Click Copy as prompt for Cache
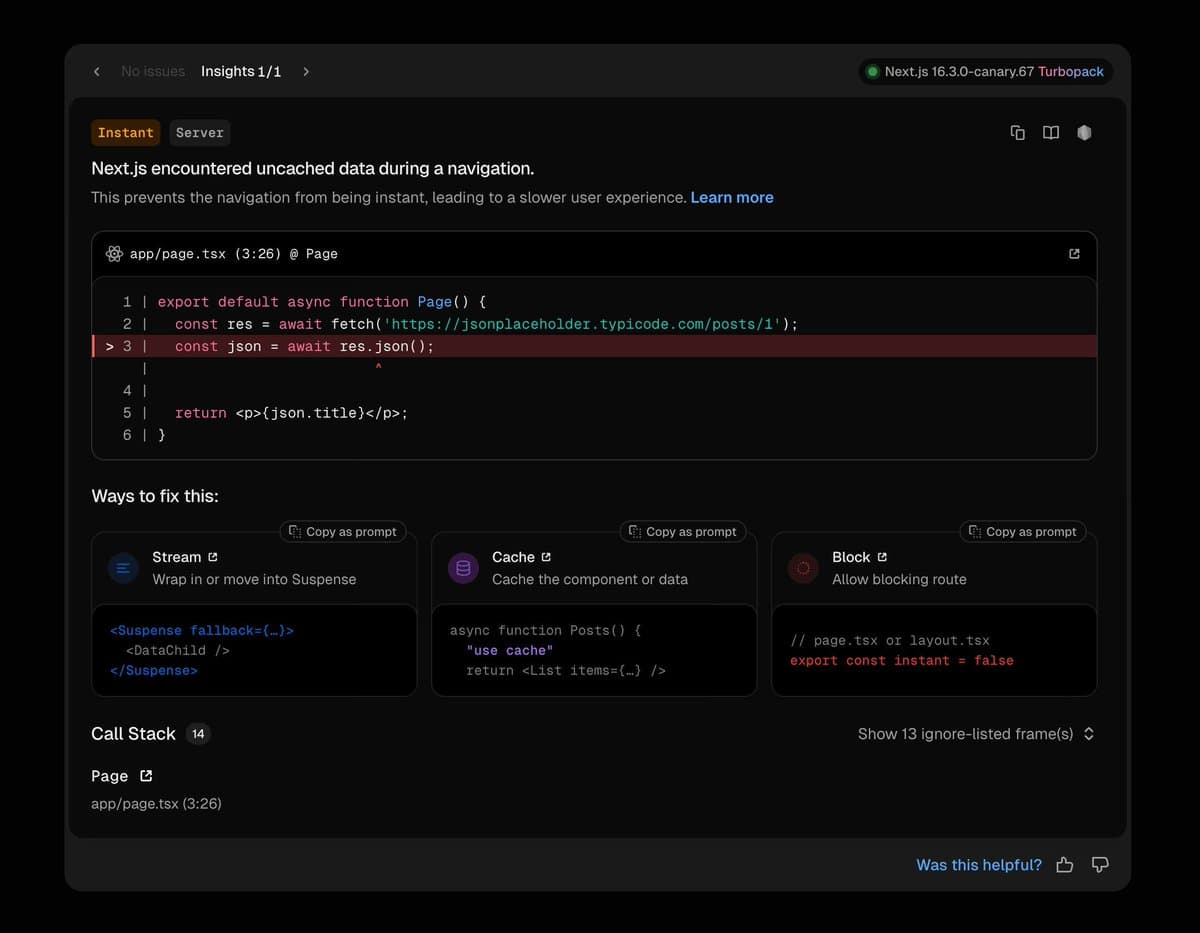This screenshot has width=1200, height=933. [x=682, y=532]
